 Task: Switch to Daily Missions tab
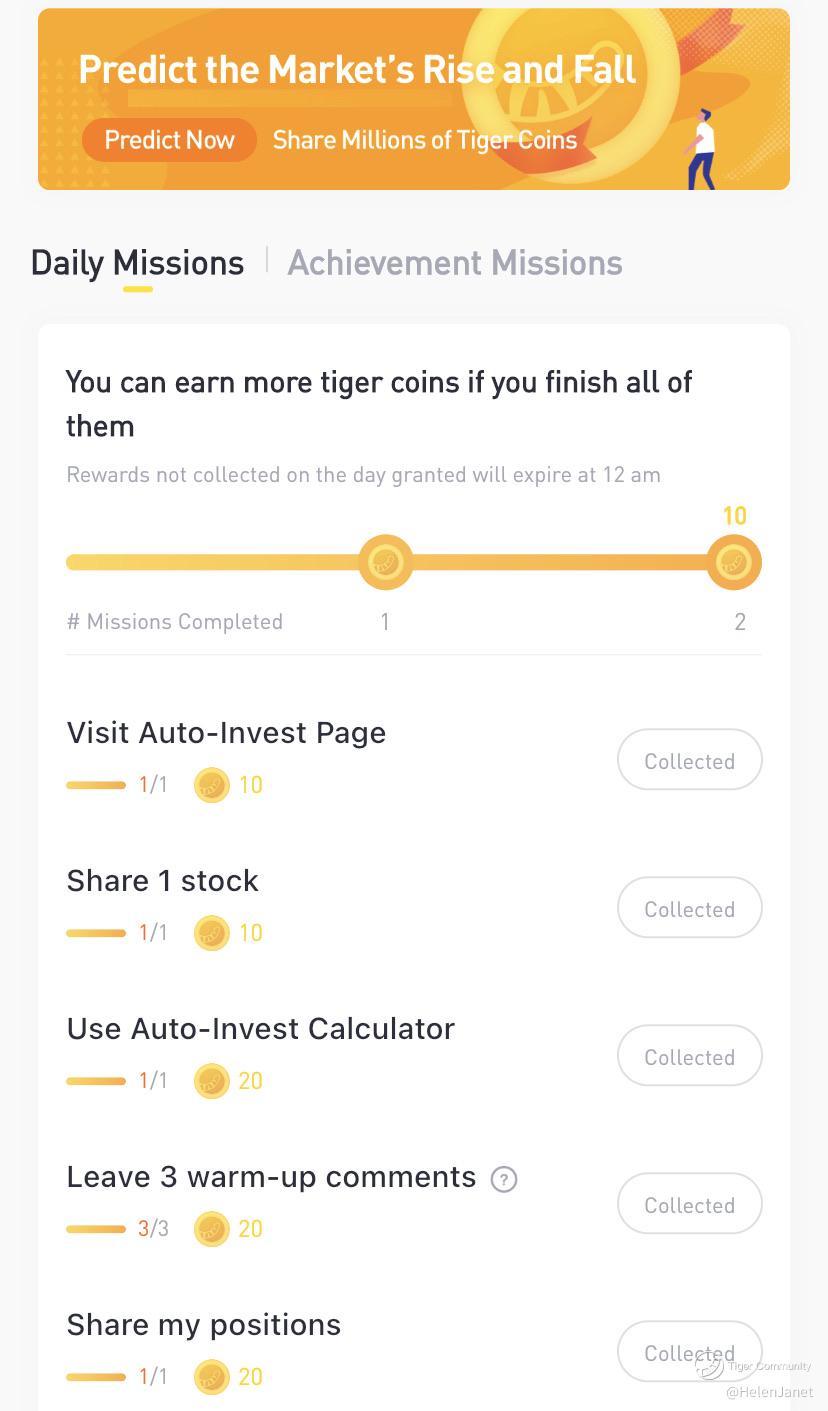click(137, 263)
